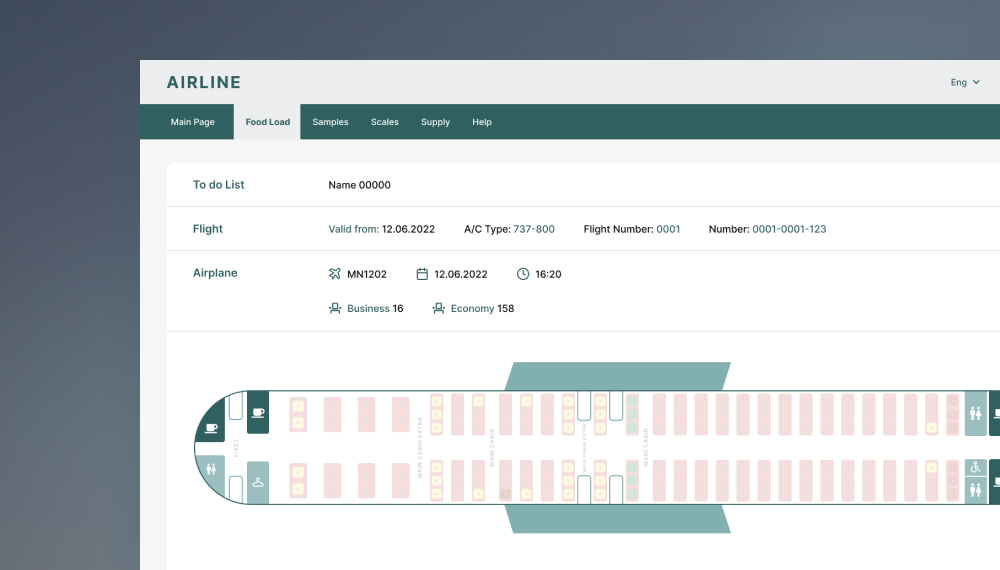1000x570 pixels.
Task: Switch to the Samples tab
Action: point(330,122)
